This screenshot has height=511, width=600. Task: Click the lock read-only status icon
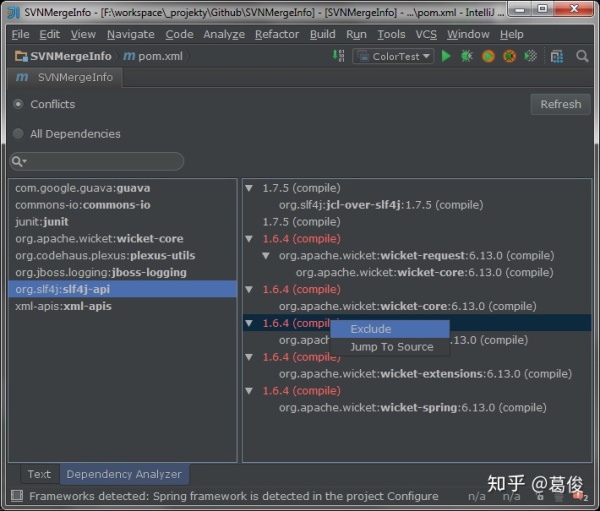point(540,496)
